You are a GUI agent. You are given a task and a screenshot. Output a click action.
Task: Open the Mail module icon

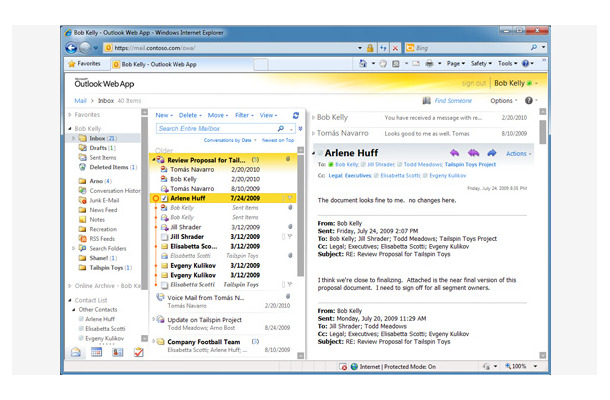tap(76, 352)
